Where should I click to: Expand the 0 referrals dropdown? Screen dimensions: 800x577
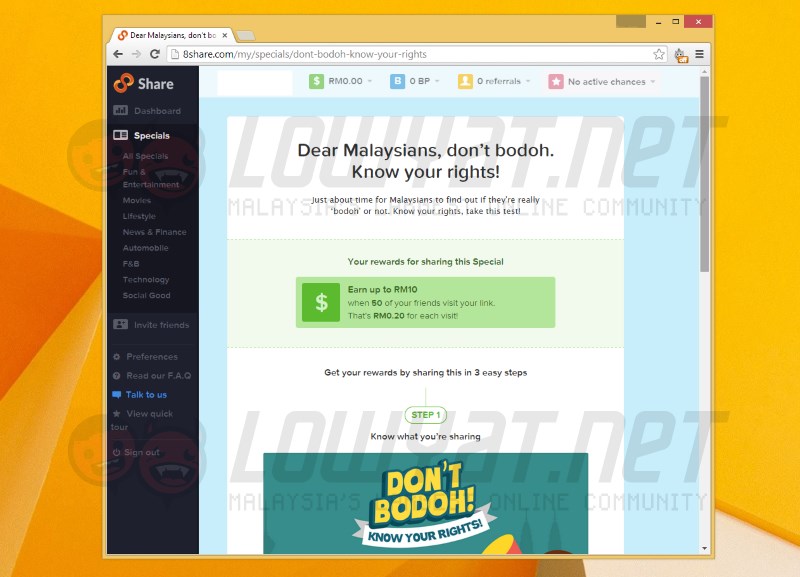click(x=504, y=82)
